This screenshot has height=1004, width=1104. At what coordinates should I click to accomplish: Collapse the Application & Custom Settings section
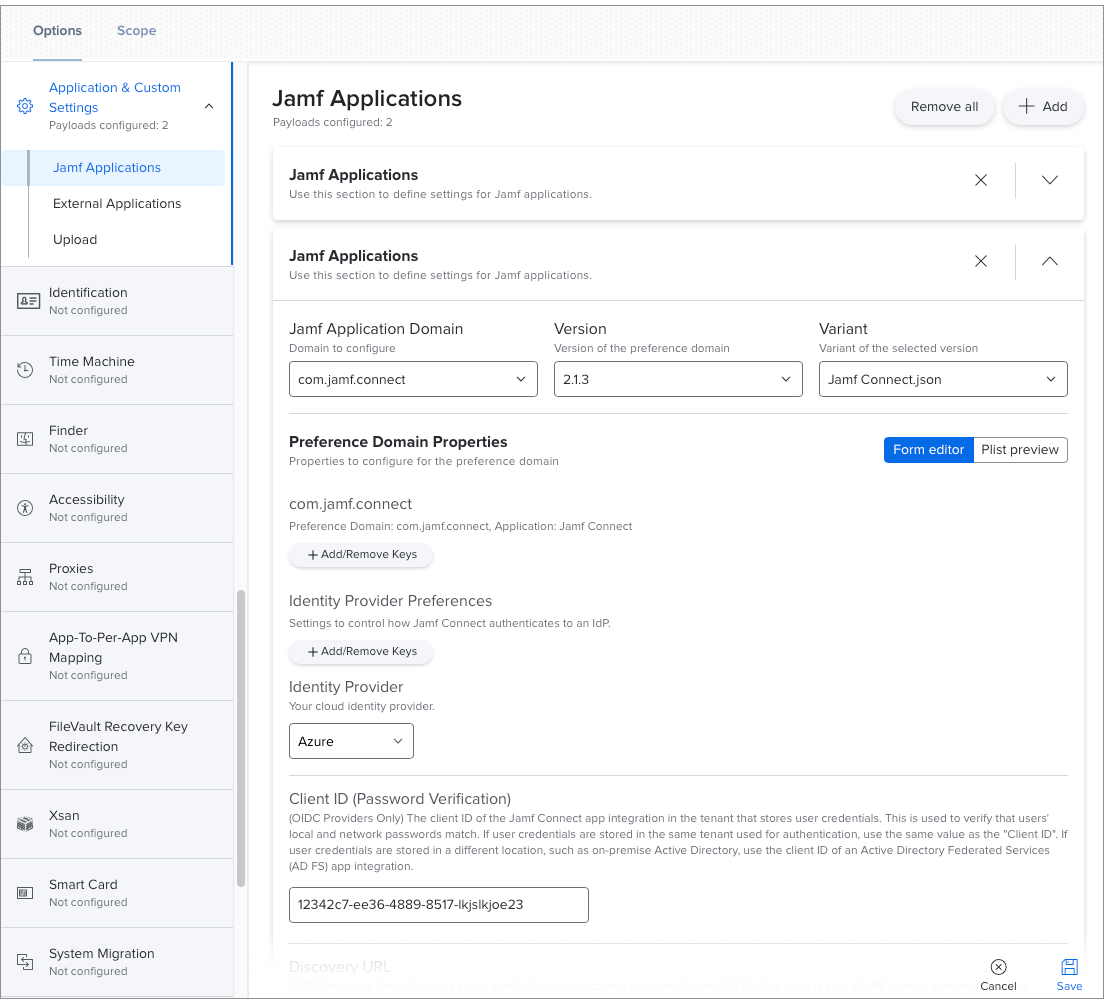[208, 105]
